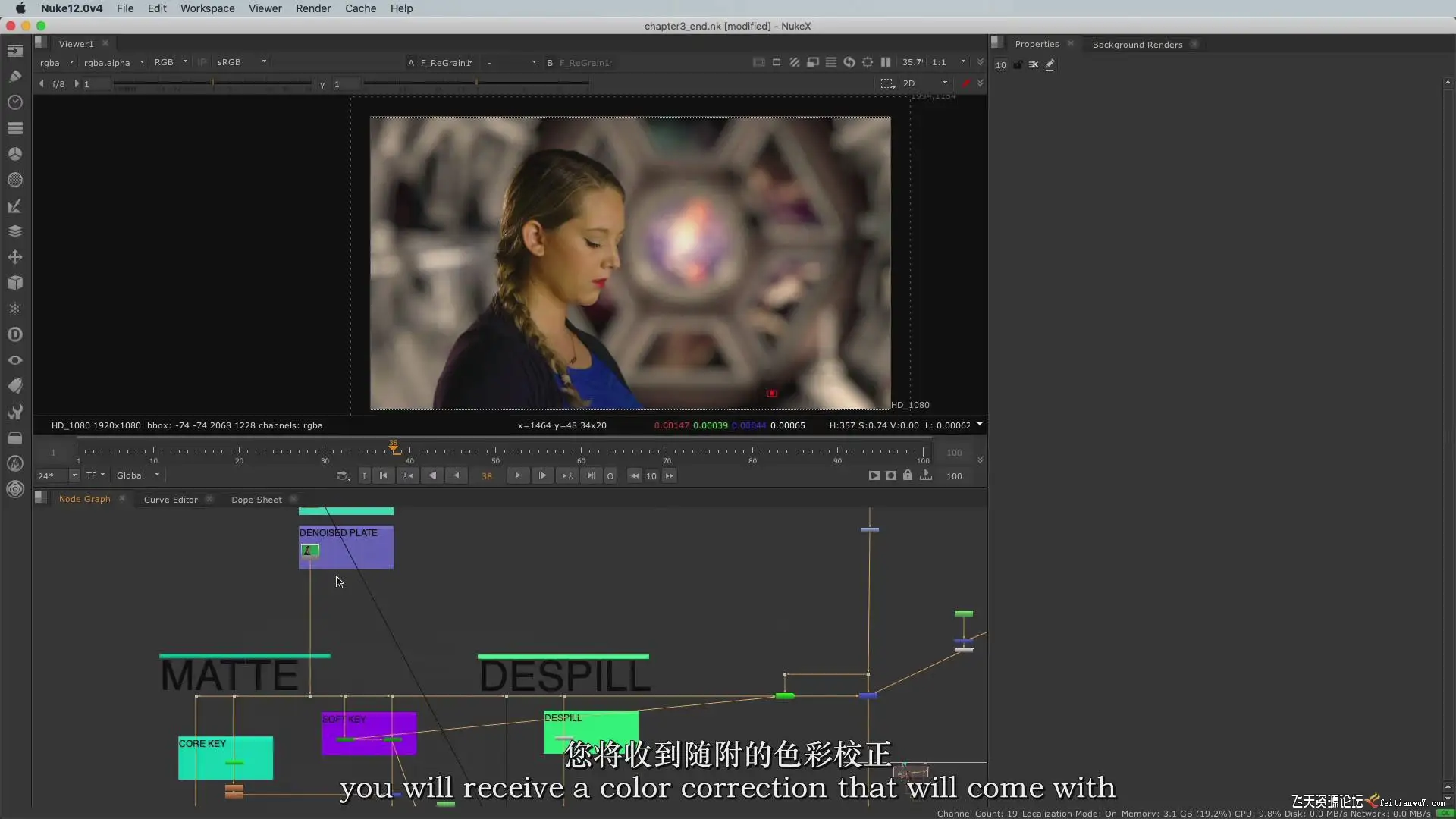This screenshot has height=819, width=1456.
Task: Open the Apple menu
Action: click(x=20, y=8)
